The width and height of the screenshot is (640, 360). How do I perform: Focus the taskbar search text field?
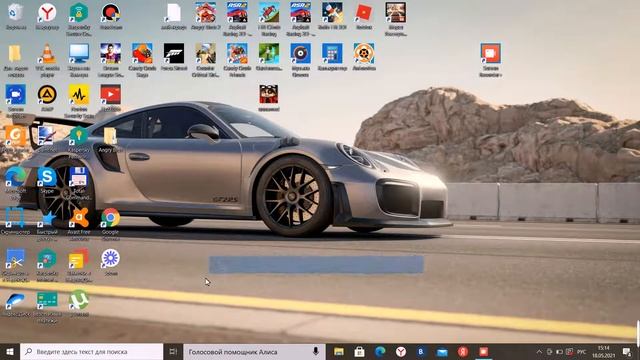point(91,351)
